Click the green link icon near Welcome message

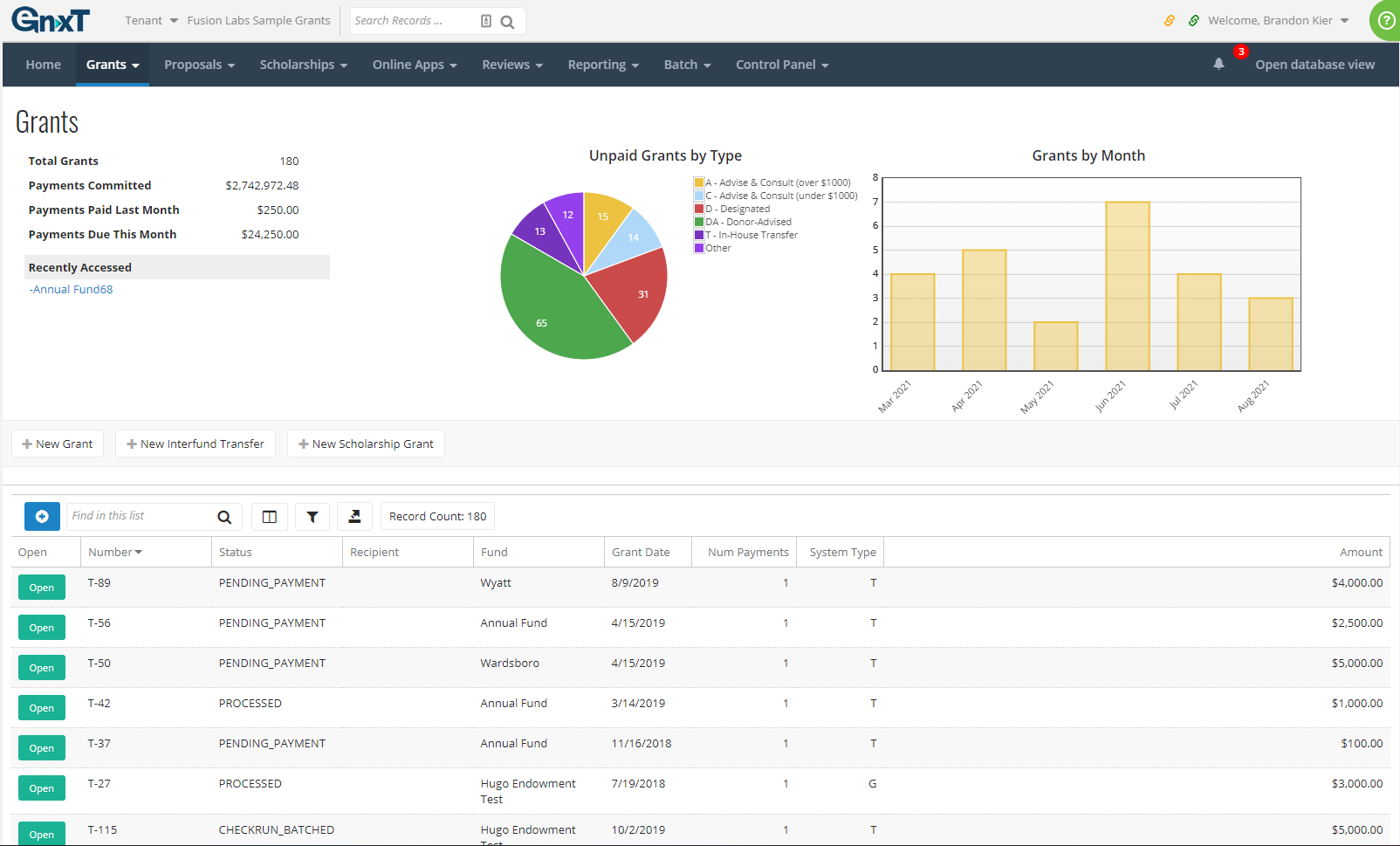(x=1193, y=19)
